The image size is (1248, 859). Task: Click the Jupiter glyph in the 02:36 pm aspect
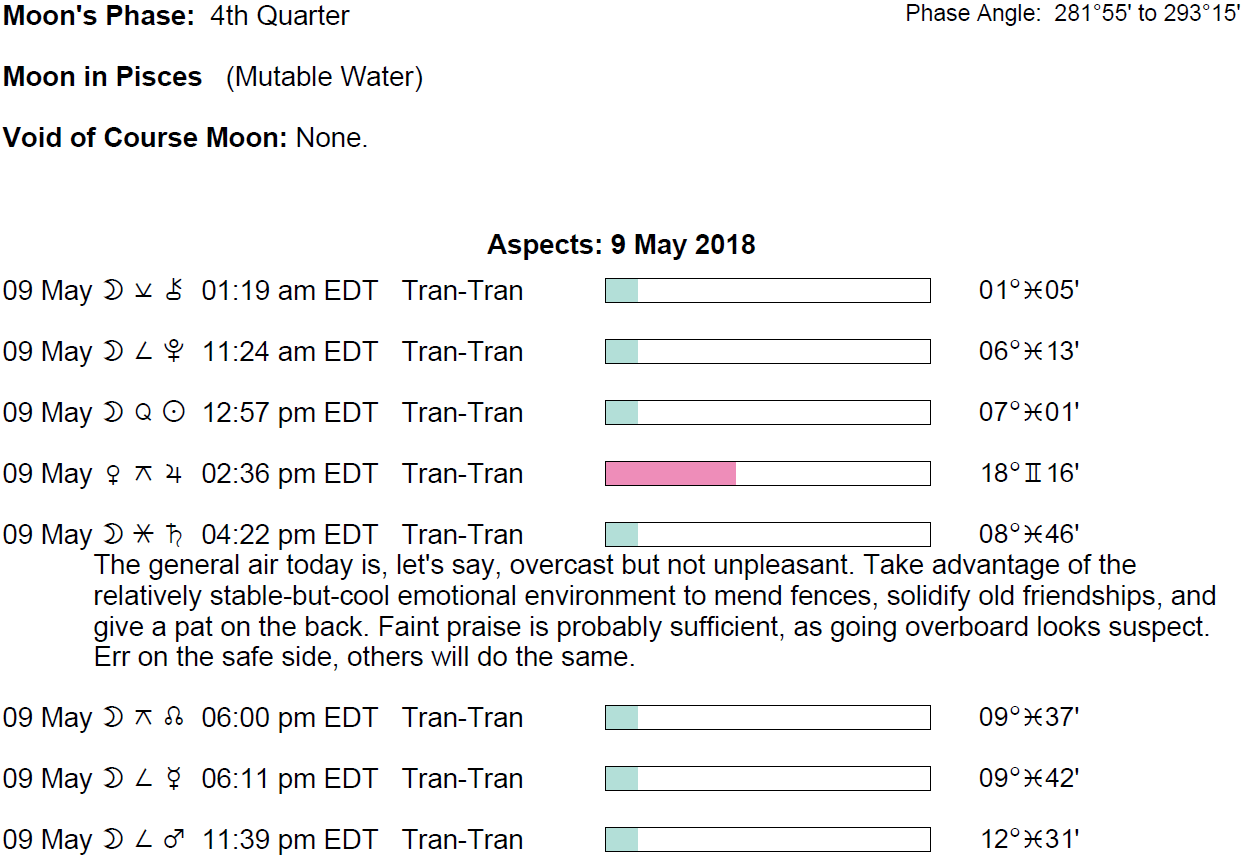[x=175, y=474]
